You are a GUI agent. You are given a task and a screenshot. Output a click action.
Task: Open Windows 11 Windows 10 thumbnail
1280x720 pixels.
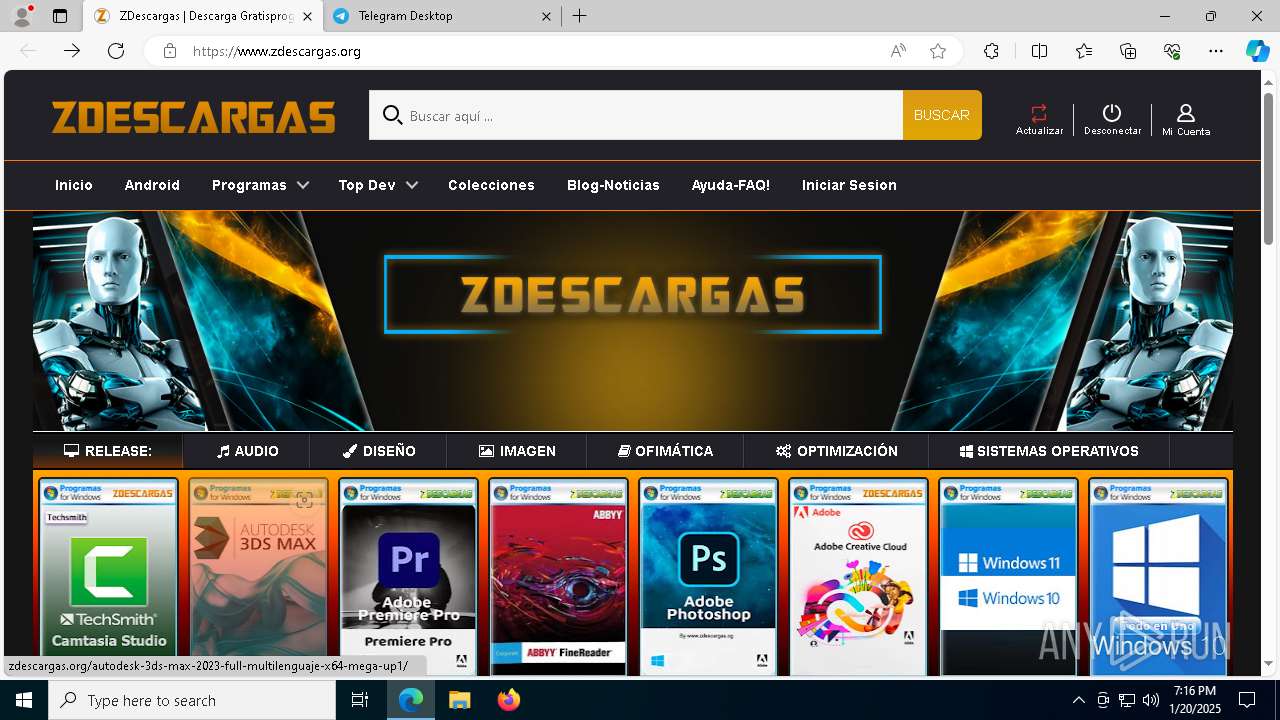click(x=1008, y=577)
